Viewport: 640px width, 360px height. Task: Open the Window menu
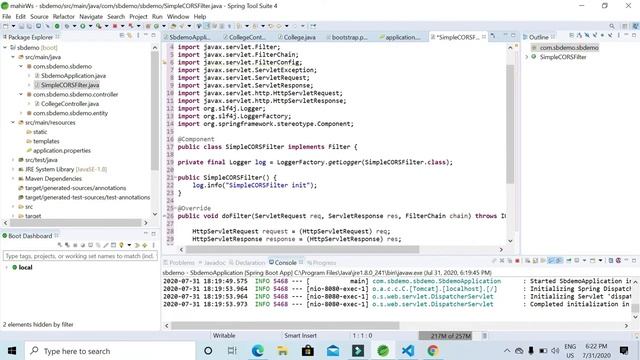coord(178,17)
